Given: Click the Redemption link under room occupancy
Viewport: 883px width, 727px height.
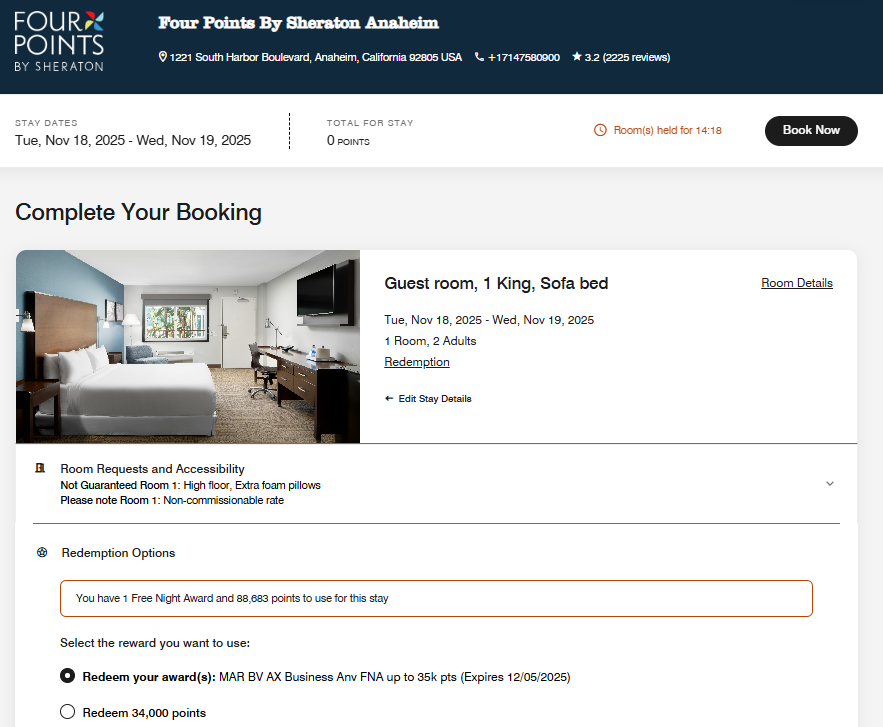Looking at the screenshot, I should 417,361.
